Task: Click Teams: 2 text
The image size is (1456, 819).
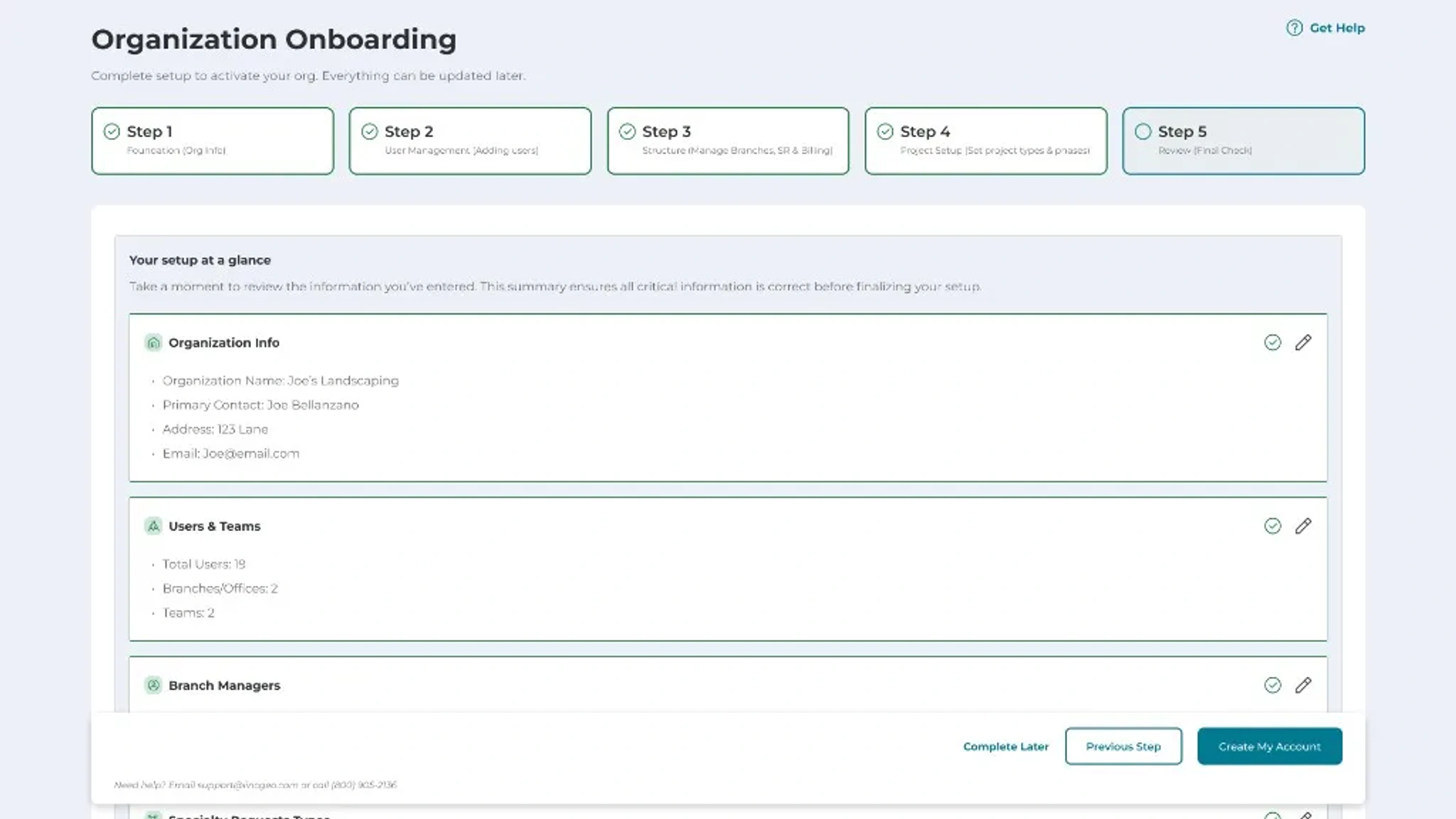Action: pyautogui.click(x=188, y=613)
